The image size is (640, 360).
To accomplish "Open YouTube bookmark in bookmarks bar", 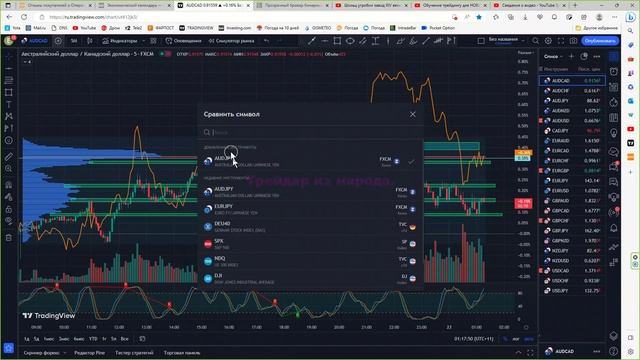I will coord(84,28).
